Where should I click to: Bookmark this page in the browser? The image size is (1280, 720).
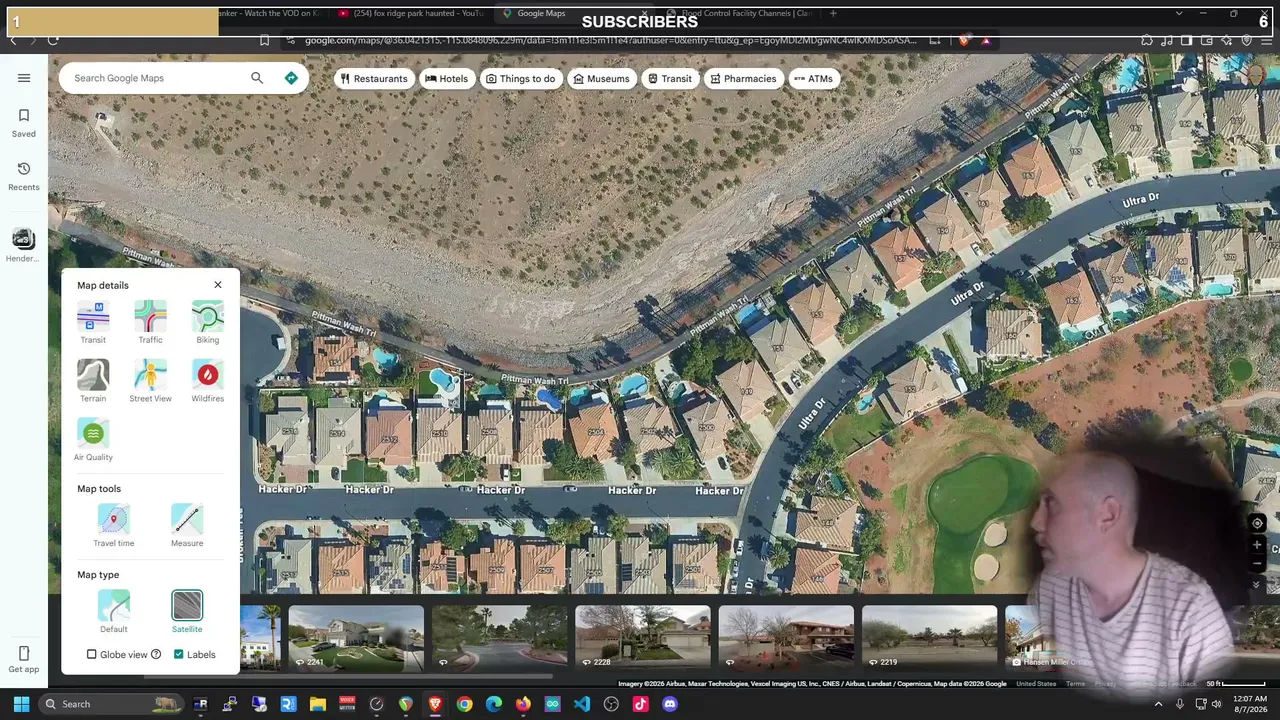tap(264, 40)
